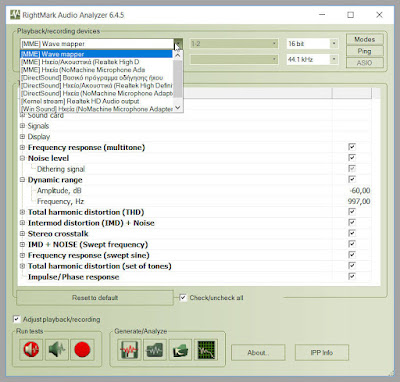Expand Frequency response (multitone) node
This screenshot has height=382, width=400.
coord(22,147)
